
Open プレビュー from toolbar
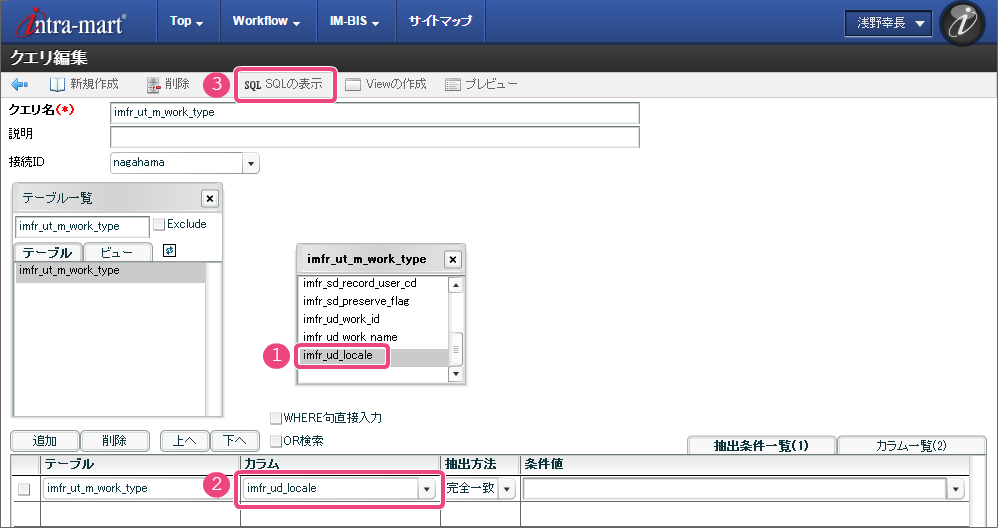pos(481,84)
